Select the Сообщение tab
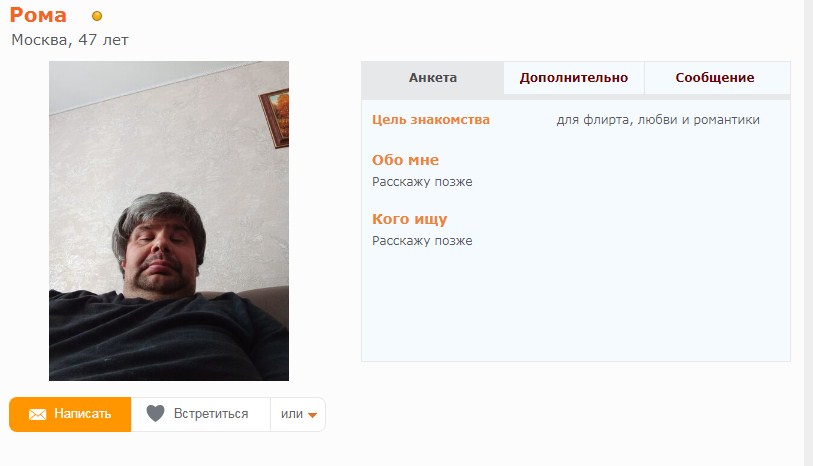Image resolution: width=813 pixels, height=466 pixels. pyautogui.click(x=715, y=78)
